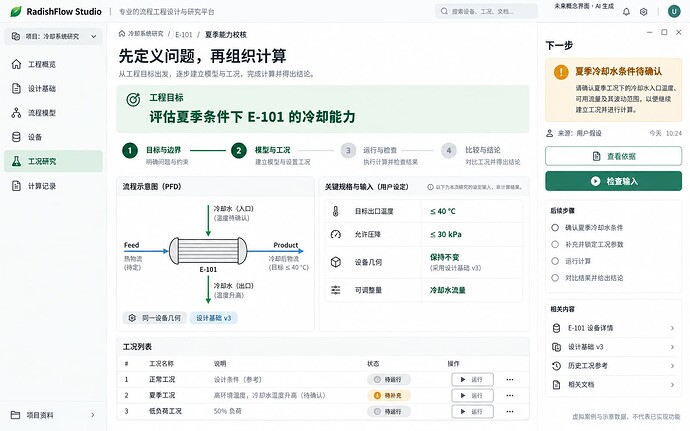This screenshot has width=690, height=431.
Task: Select the 补充并锁定工况参数 radio option
Action: coord(555,244)
